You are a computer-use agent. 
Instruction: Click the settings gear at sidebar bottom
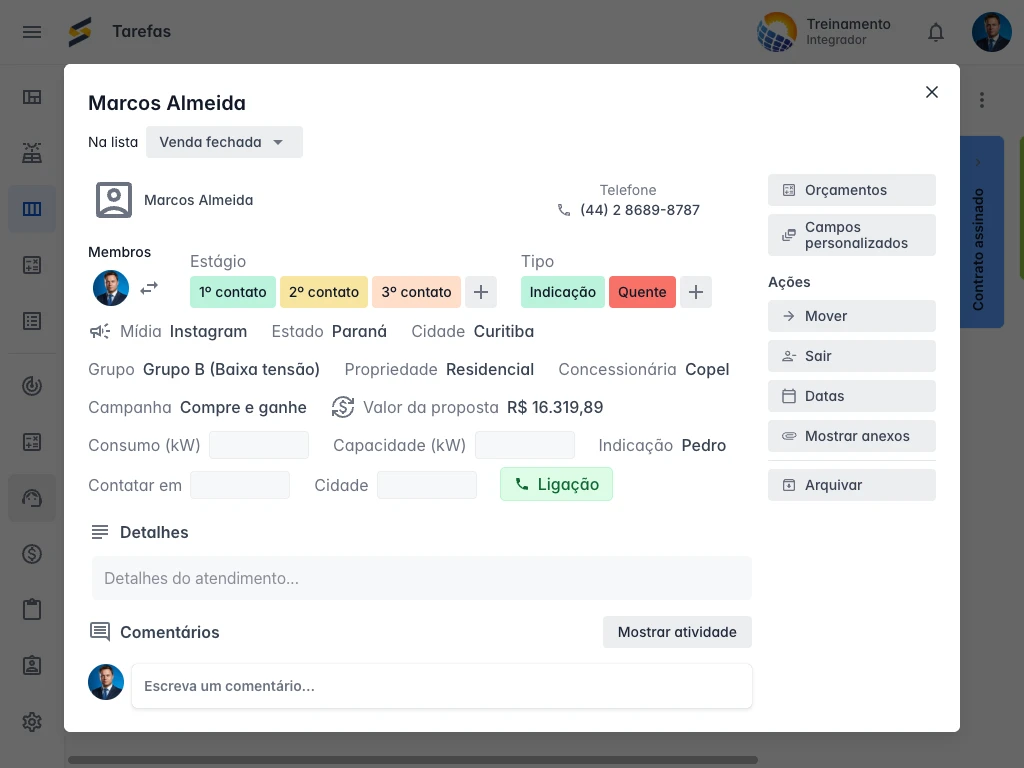coord(32,721)
